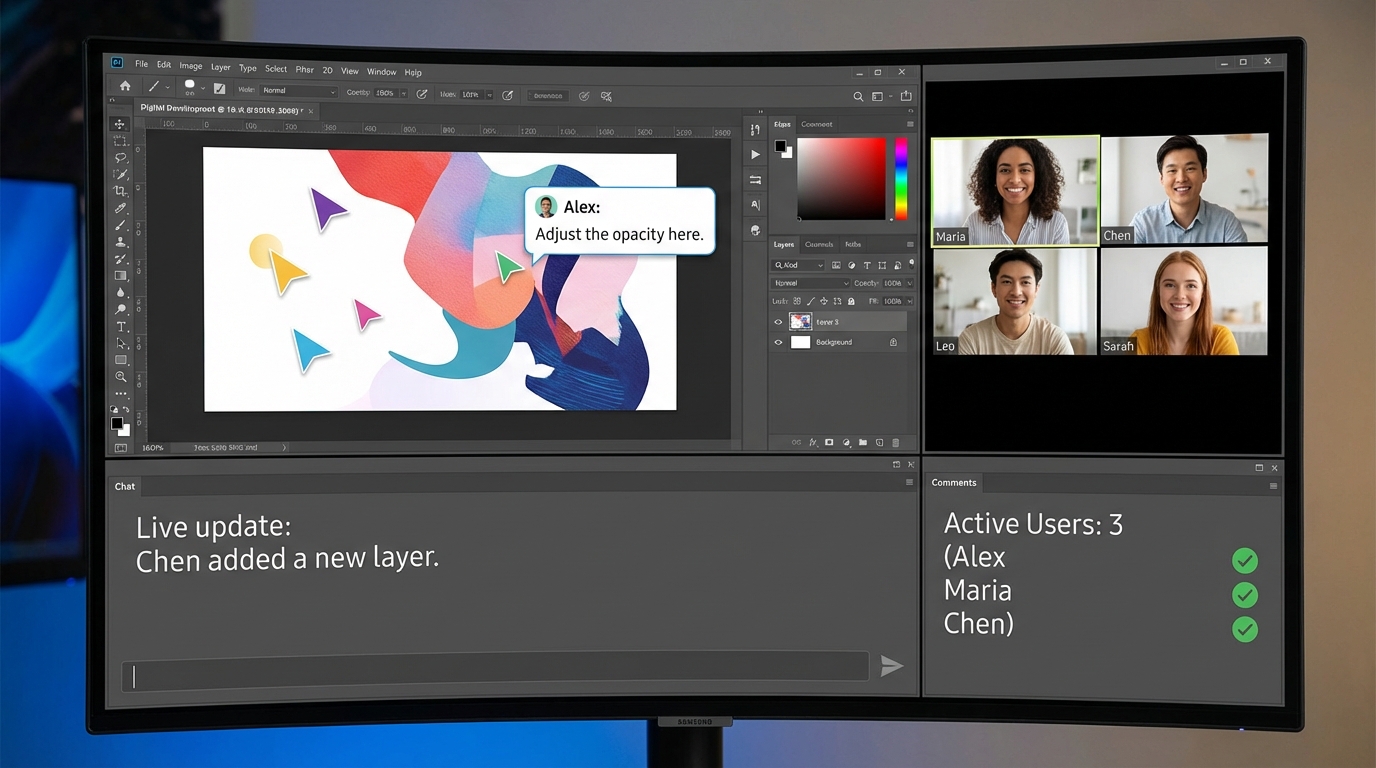The width and height of the screenshot is (1376, 768).
Task: Delete layer using the trash icon
Action: click(896, 442)
